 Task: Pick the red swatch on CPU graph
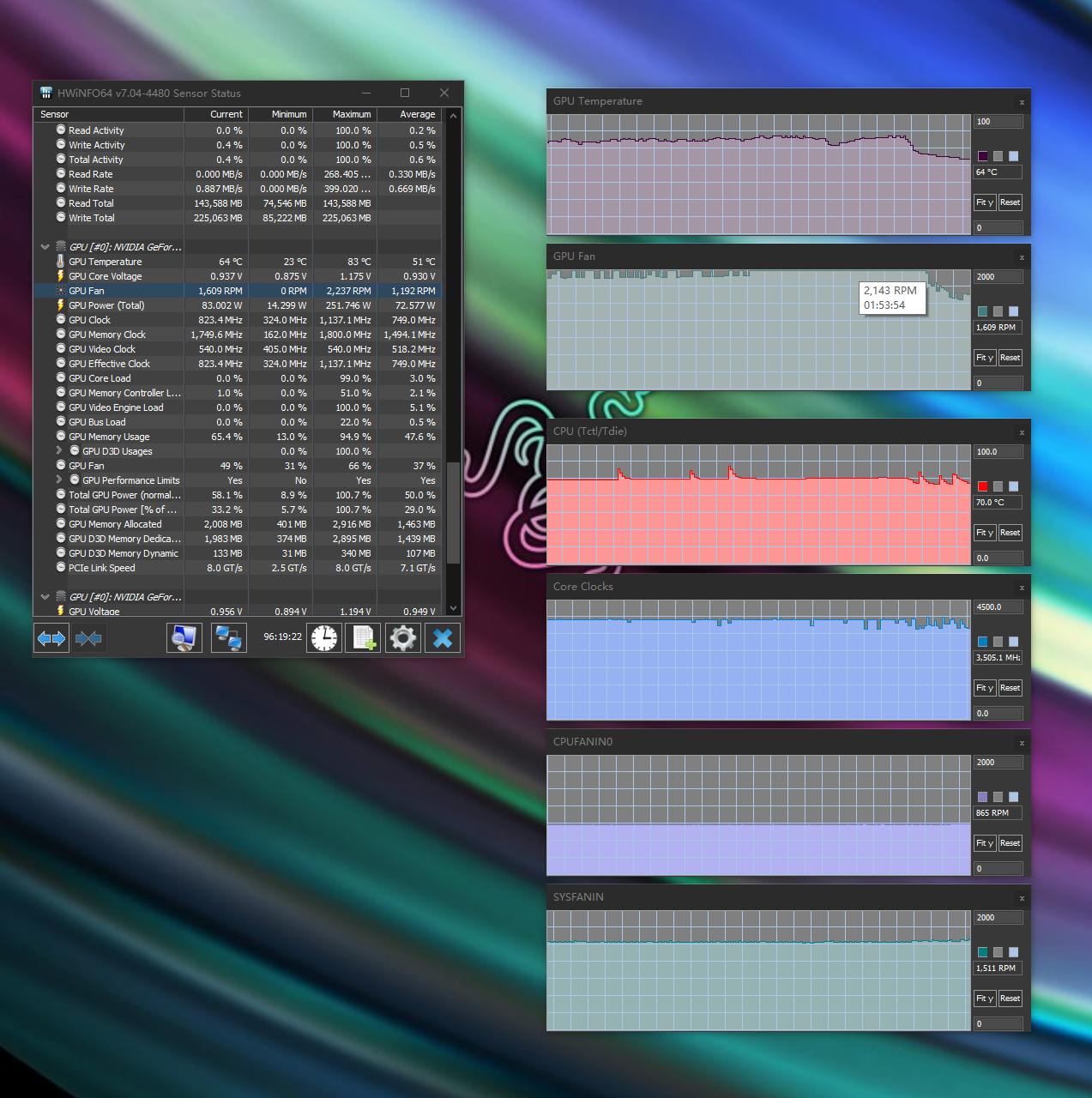[x=982, y=486]
